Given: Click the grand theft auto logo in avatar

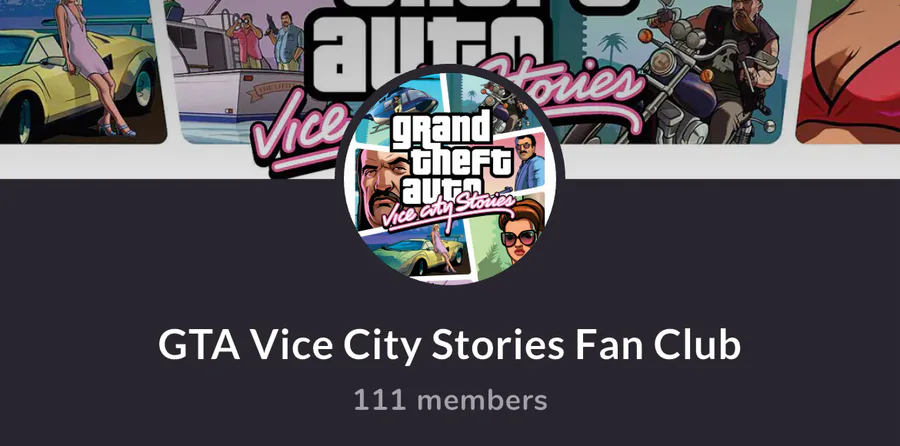Looking at the screenshot, I should (450, 156).
